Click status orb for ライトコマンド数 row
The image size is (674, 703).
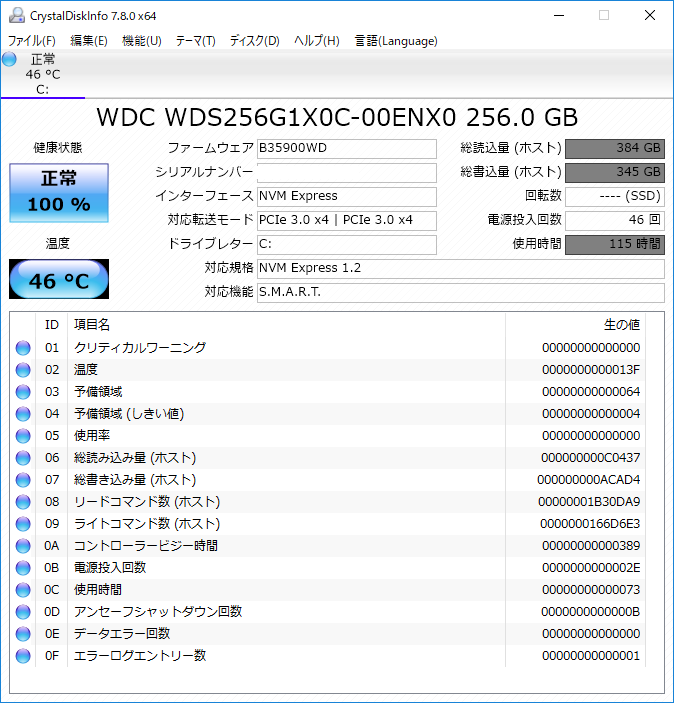pyautogui.click(x=23, y=524)
